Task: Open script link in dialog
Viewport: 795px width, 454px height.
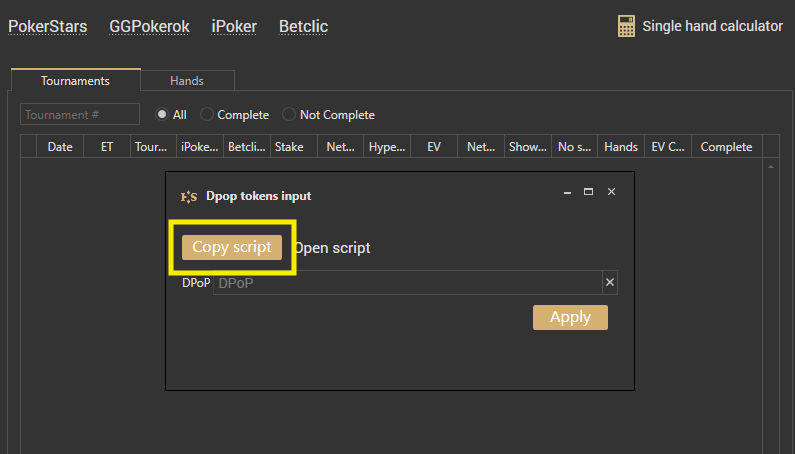Action: 333,248
